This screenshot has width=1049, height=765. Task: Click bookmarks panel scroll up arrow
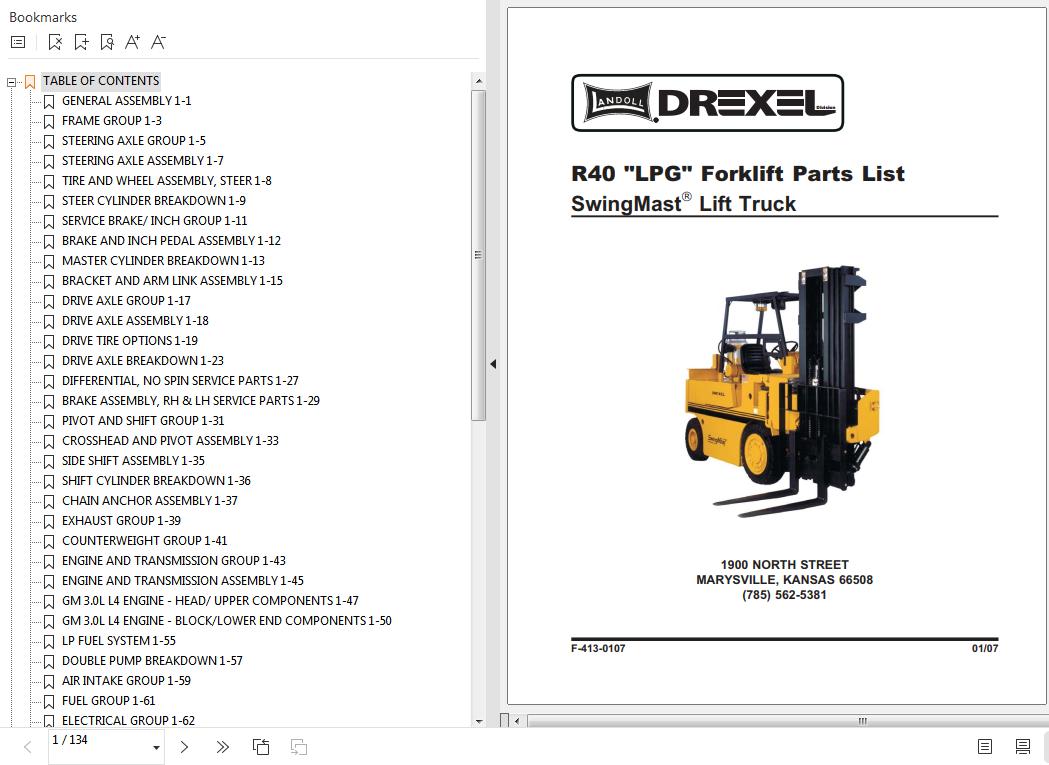478,81
